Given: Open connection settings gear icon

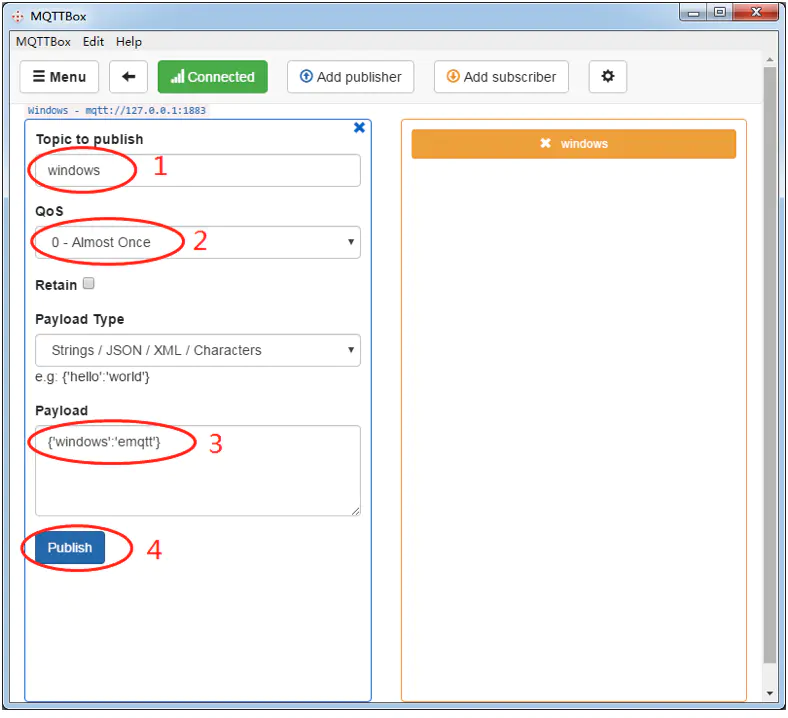Looking at the screenshot, I should [608, 77].
